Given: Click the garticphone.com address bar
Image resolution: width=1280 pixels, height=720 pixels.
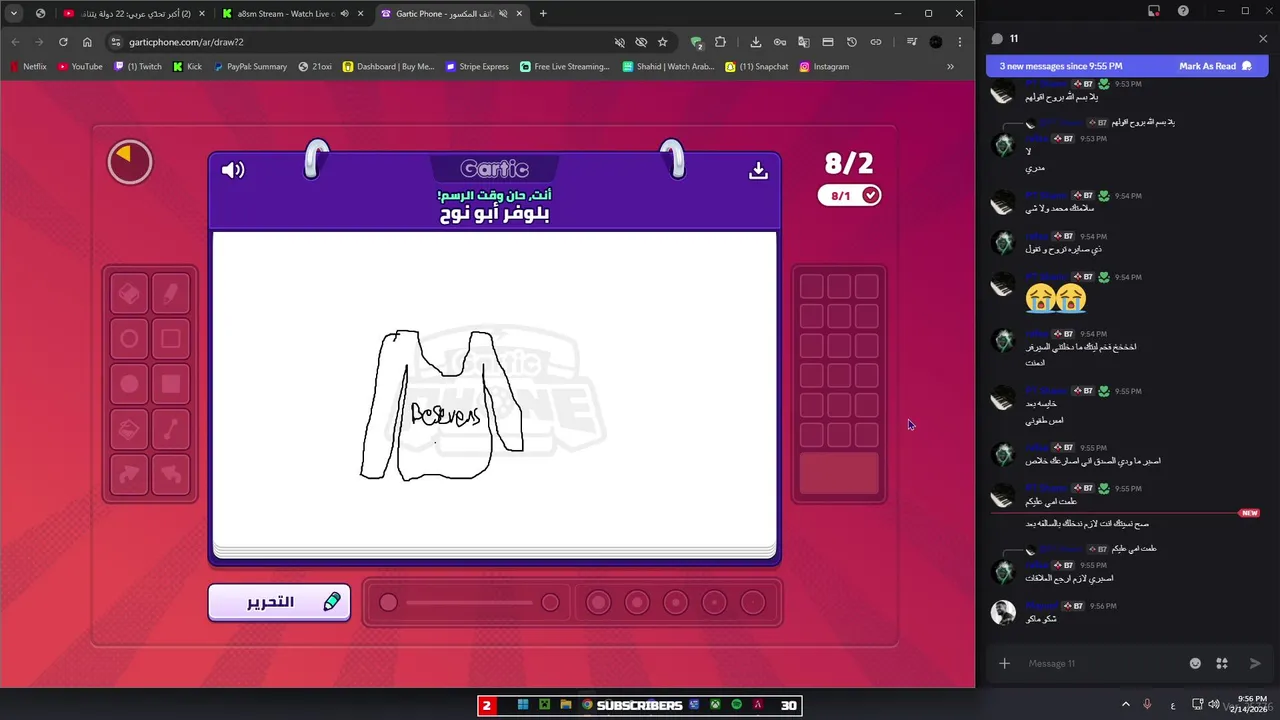Looking at the screenshot, I should [x=360, y=42].
